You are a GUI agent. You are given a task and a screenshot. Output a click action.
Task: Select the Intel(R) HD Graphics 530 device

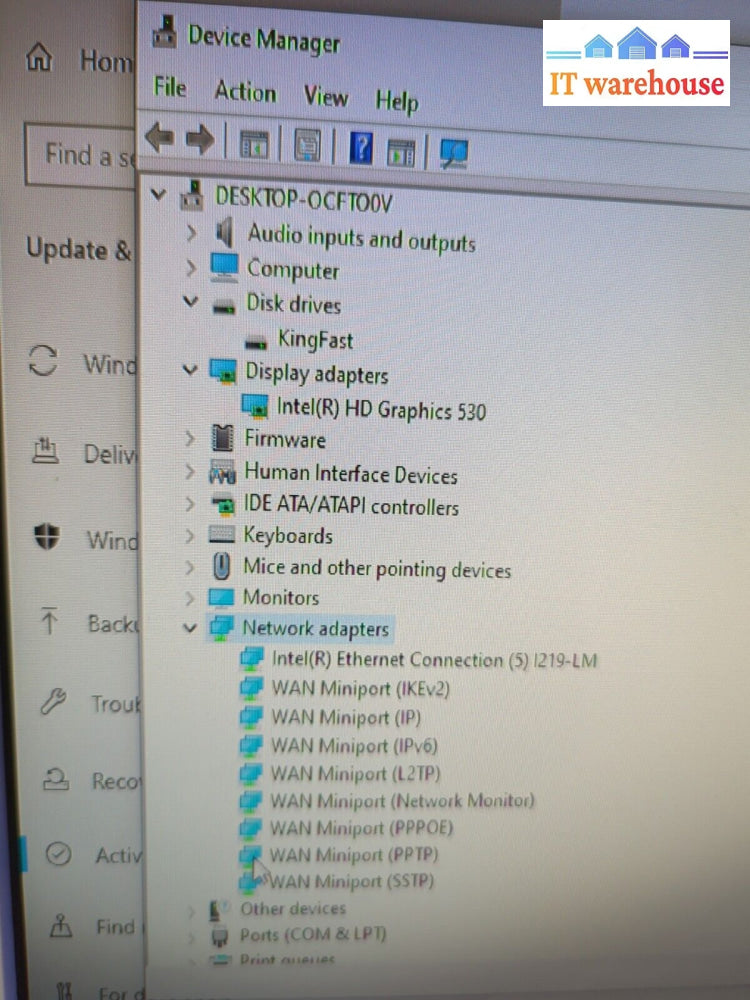[380, 408]
